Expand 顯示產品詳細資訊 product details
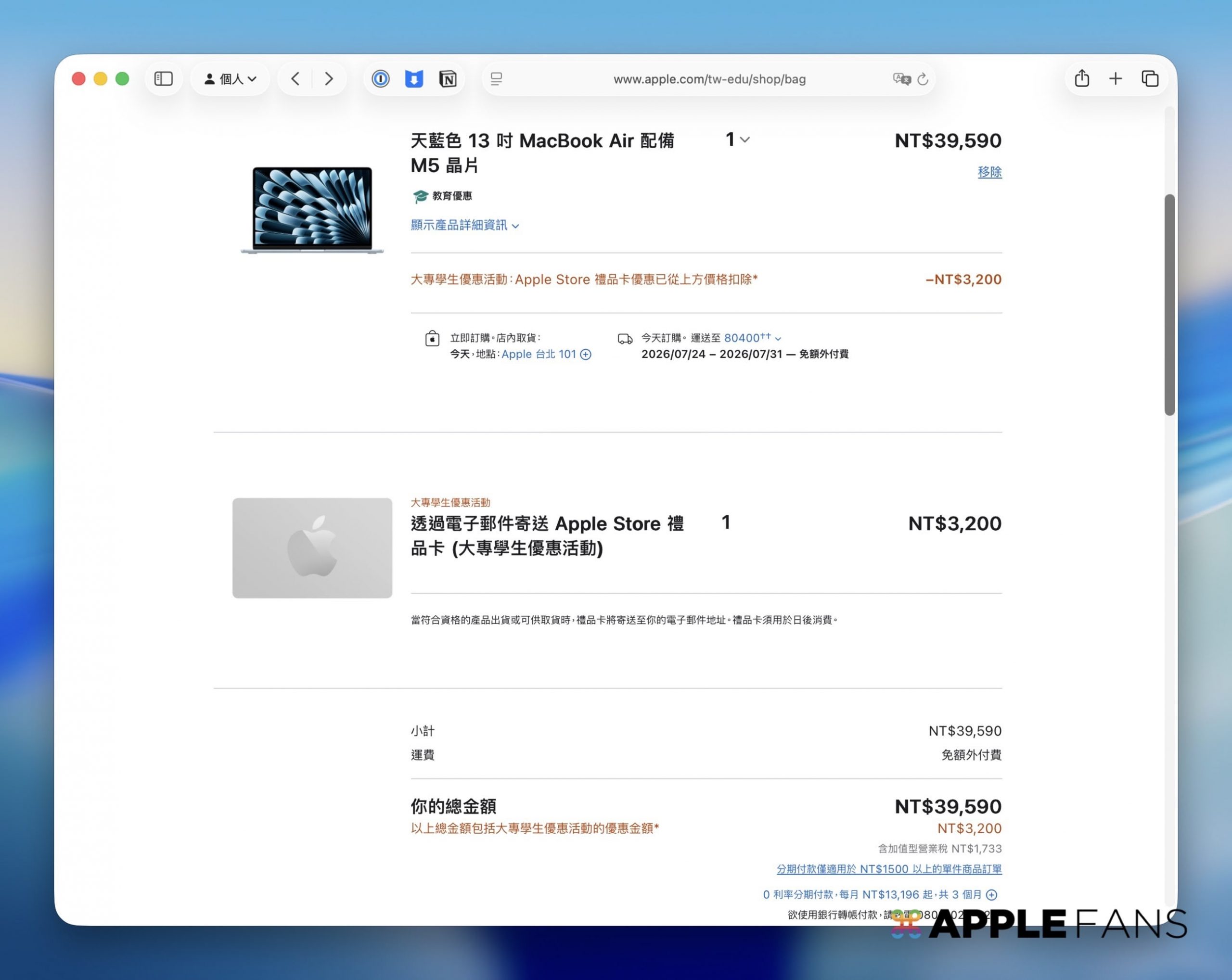The image size is (1232, 980). pos(464,225)
